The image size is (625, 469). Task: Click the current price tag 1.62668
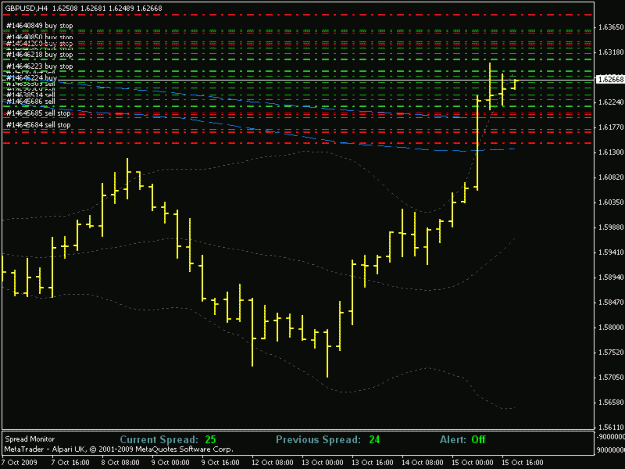click(610, 80)
